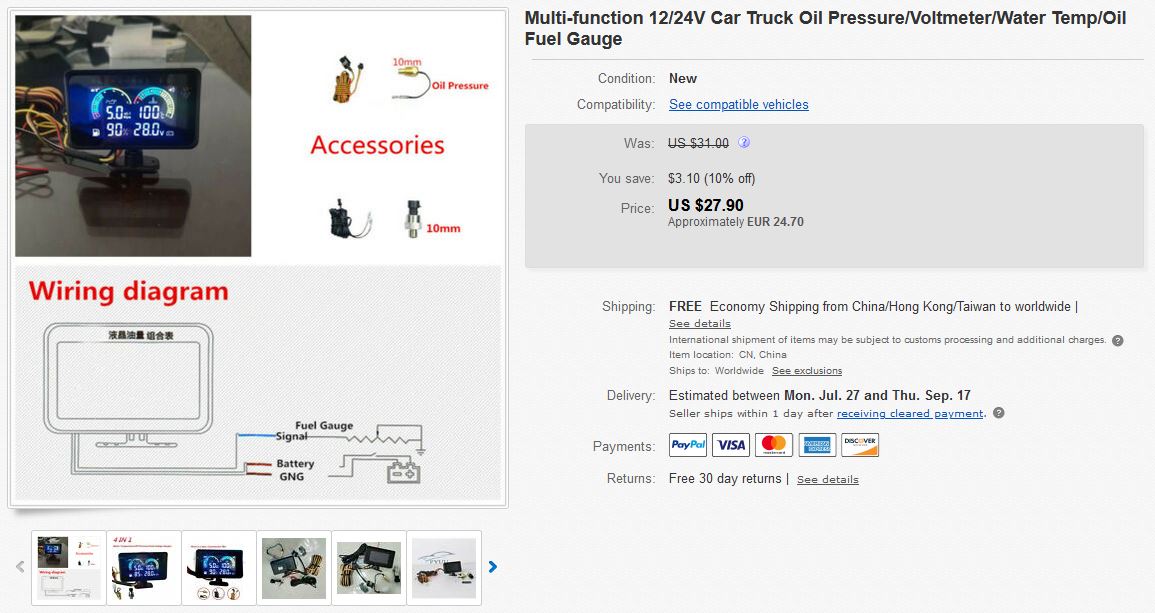
Task: Click the help icon after cleared payment
Action: (999, 413)
